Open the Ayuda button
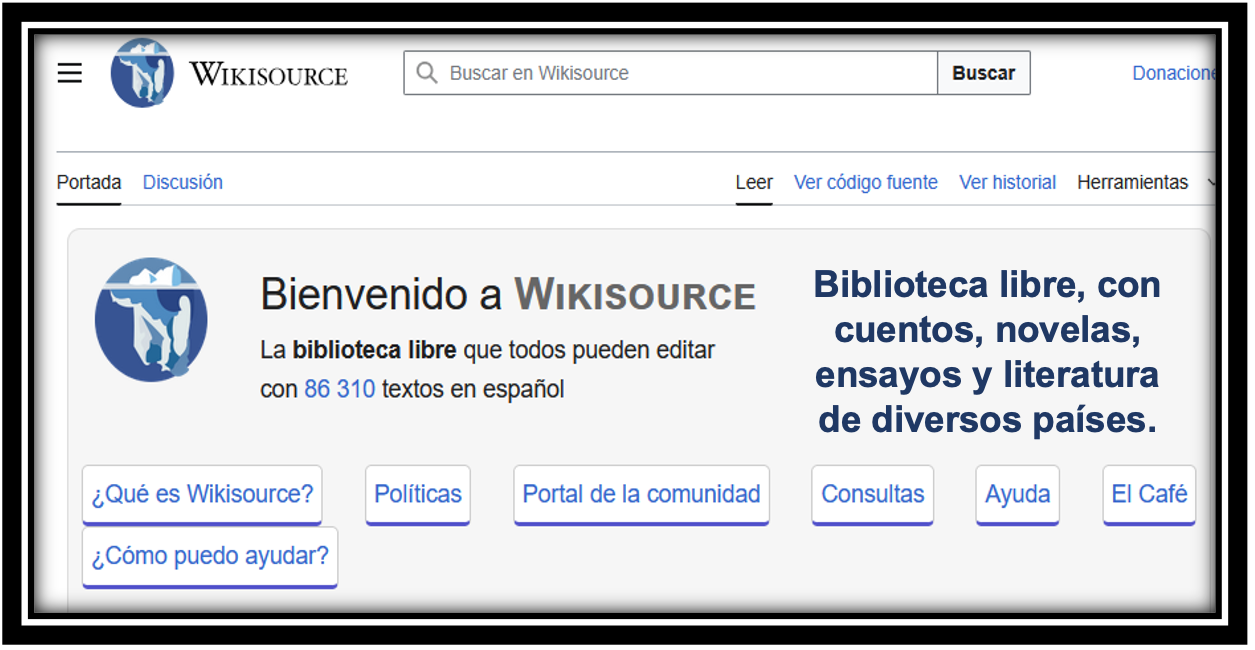Image resolution: width=1255 pixels, height=650 pixels. (1018, 494)
